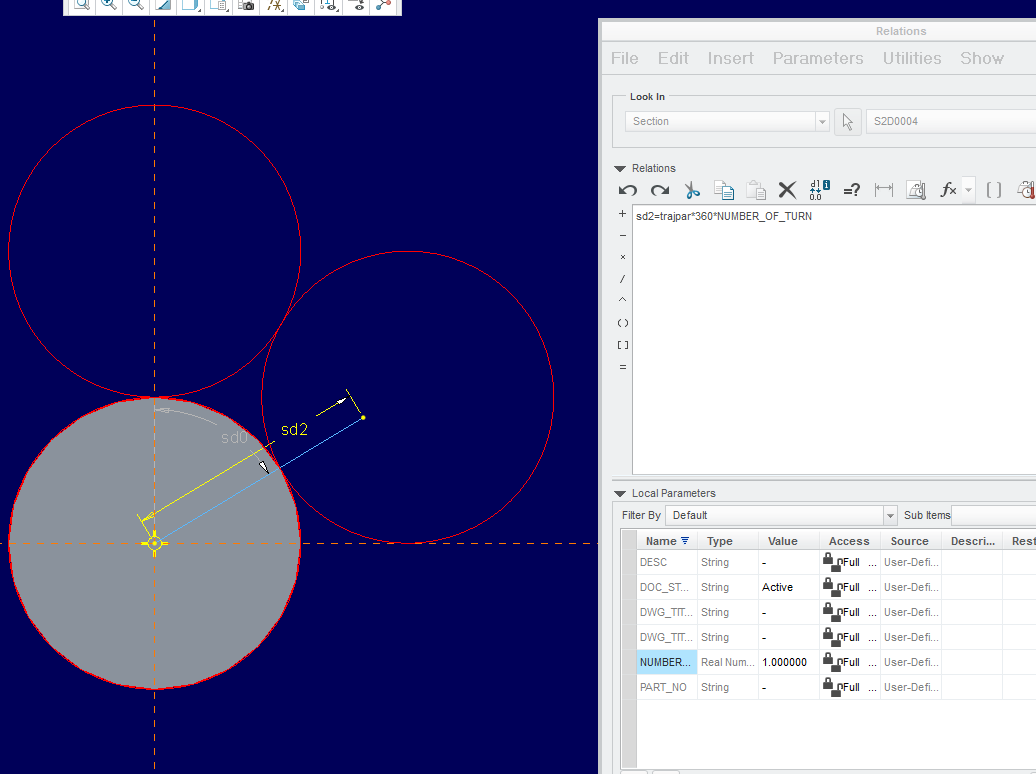Viewport: 1036px width, 774px height.
Task: Click the sd0 angle dimension label
Action: pyautogui.click(x=234, y=438)
